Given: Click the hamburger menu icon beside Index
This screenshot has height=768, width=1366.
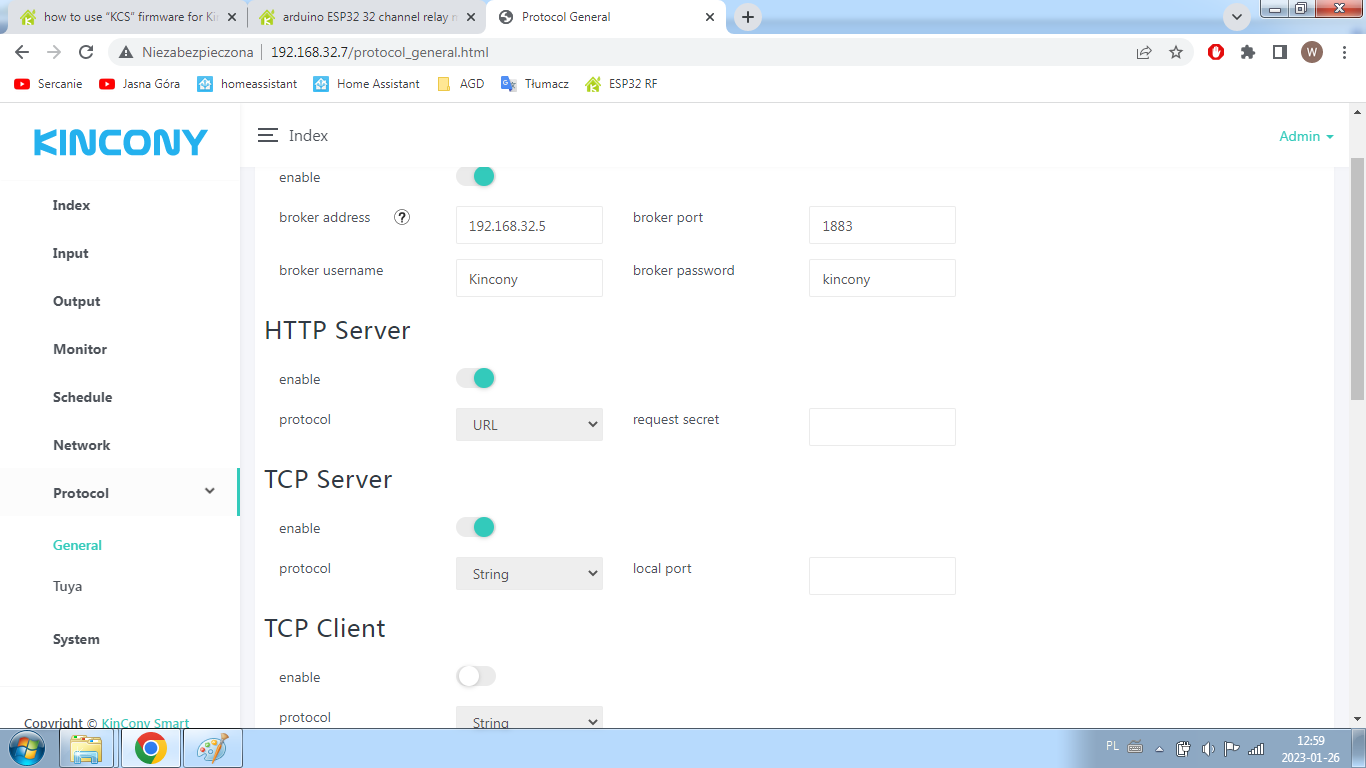Looking at the screenshot, I should (267, 135).
